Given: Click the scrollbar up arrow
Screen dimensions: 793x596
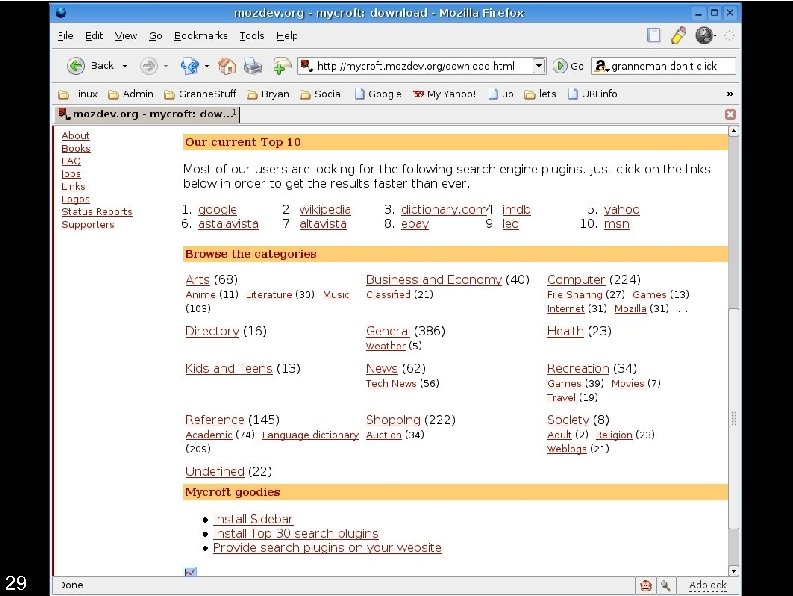Looking at the screenshot, I should coord(733,132).
